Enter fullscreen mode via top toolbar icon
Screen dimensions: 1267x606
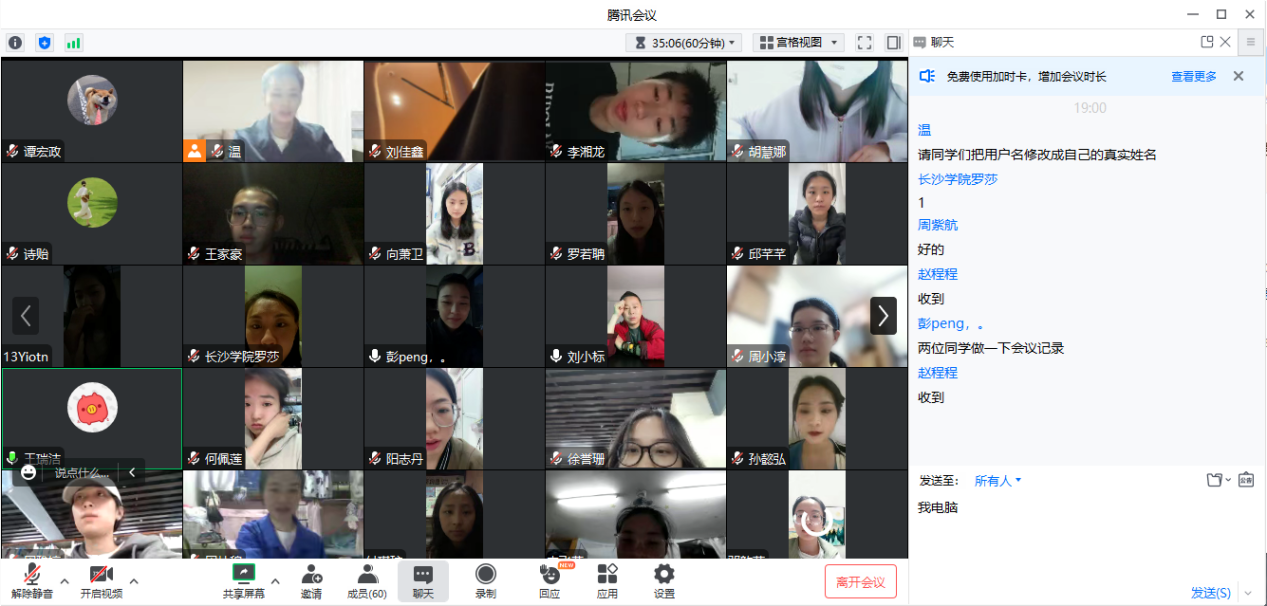[x=865, y=42]
